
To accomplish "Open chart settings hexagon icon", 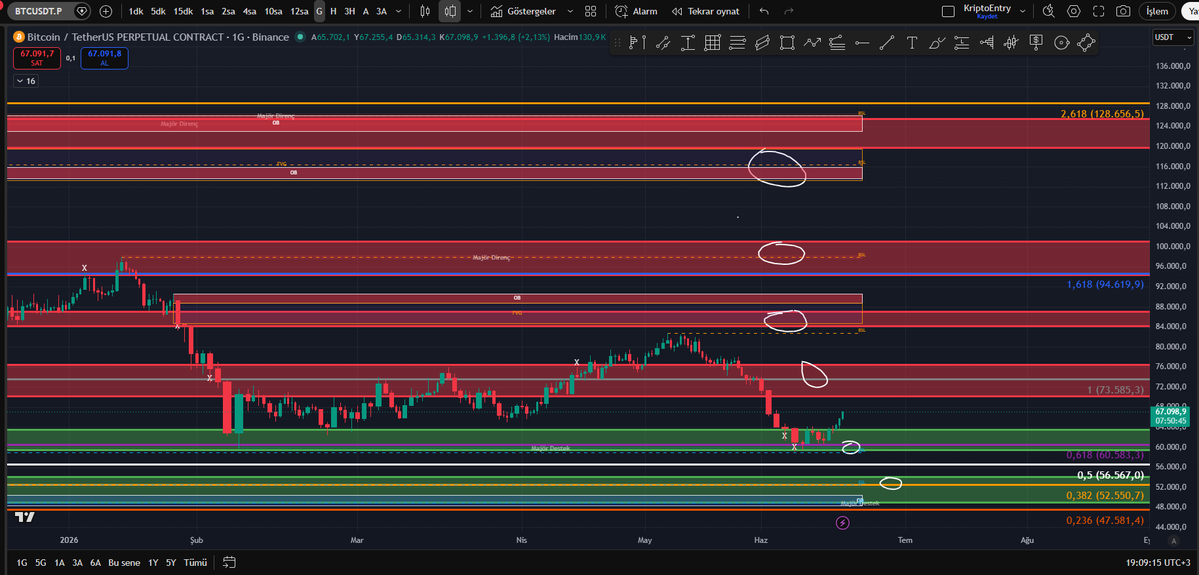I will click(1074, 11).
